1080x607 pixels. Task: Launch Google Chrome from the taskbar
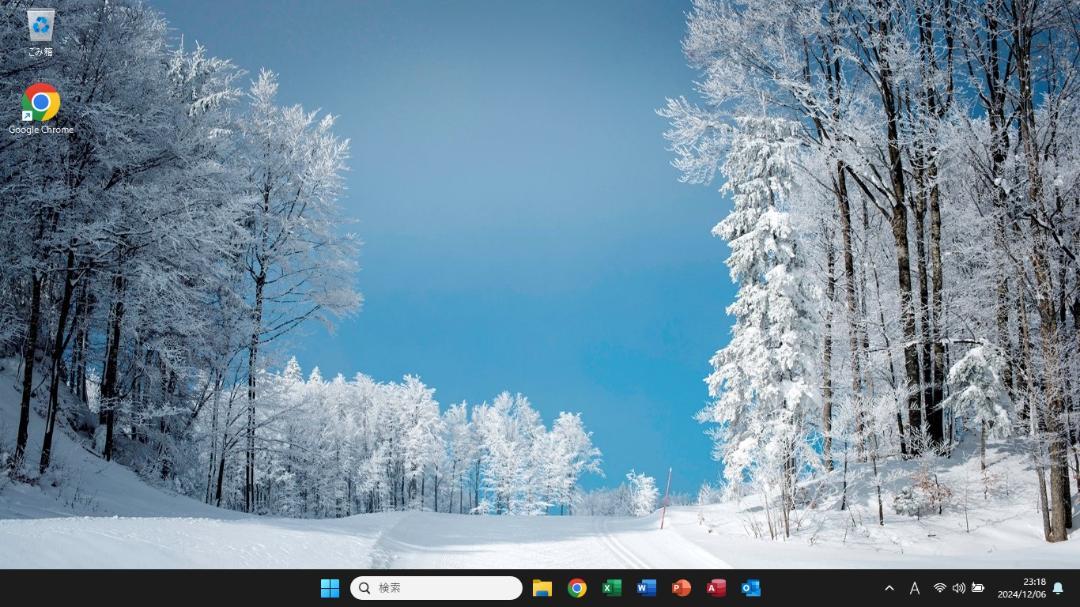tap(577, 588)
